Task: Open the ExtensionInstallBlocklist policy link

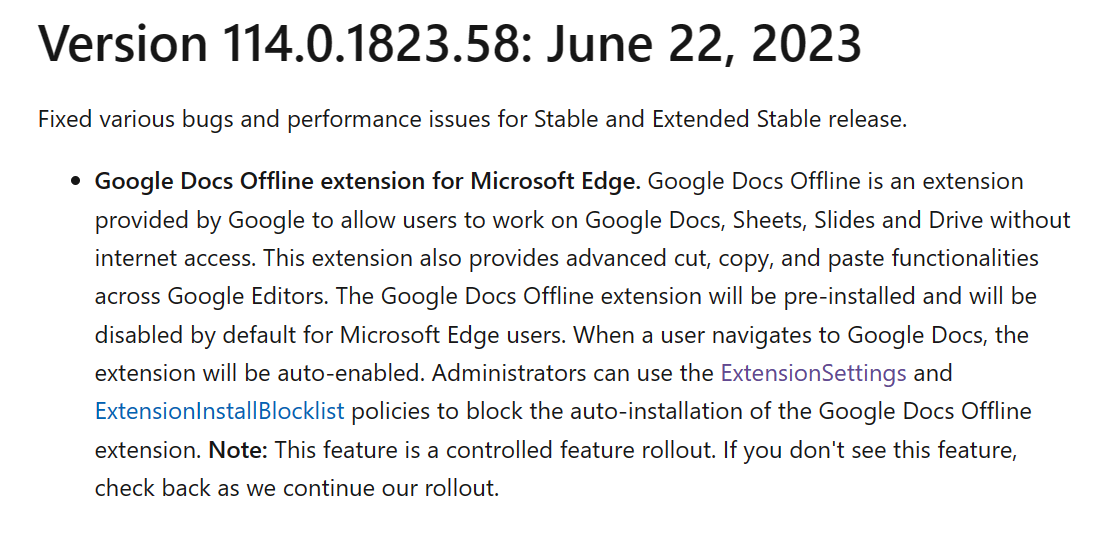Action: point(219,411)
